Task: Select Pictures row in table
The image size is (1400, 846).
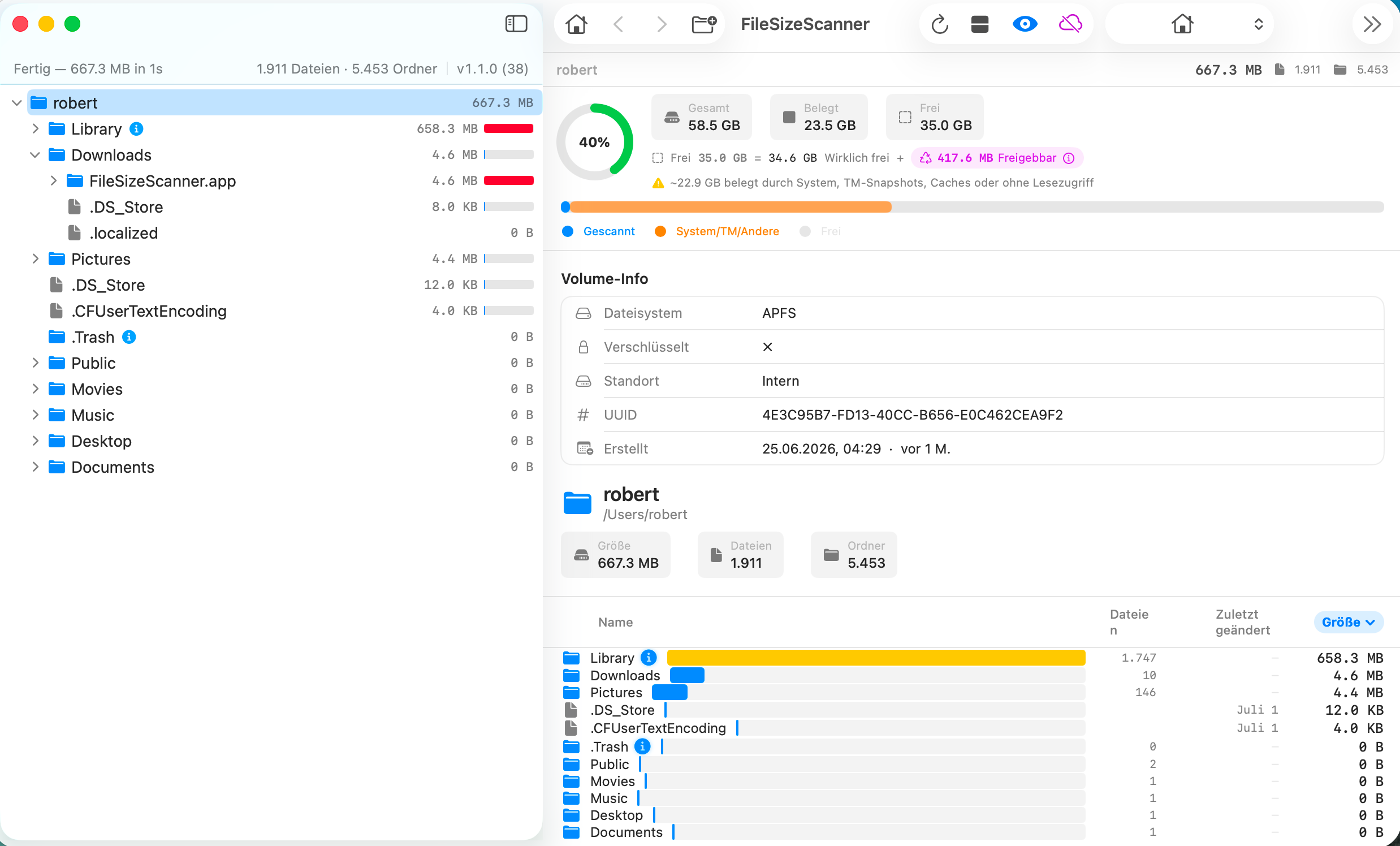Action: 973,692
